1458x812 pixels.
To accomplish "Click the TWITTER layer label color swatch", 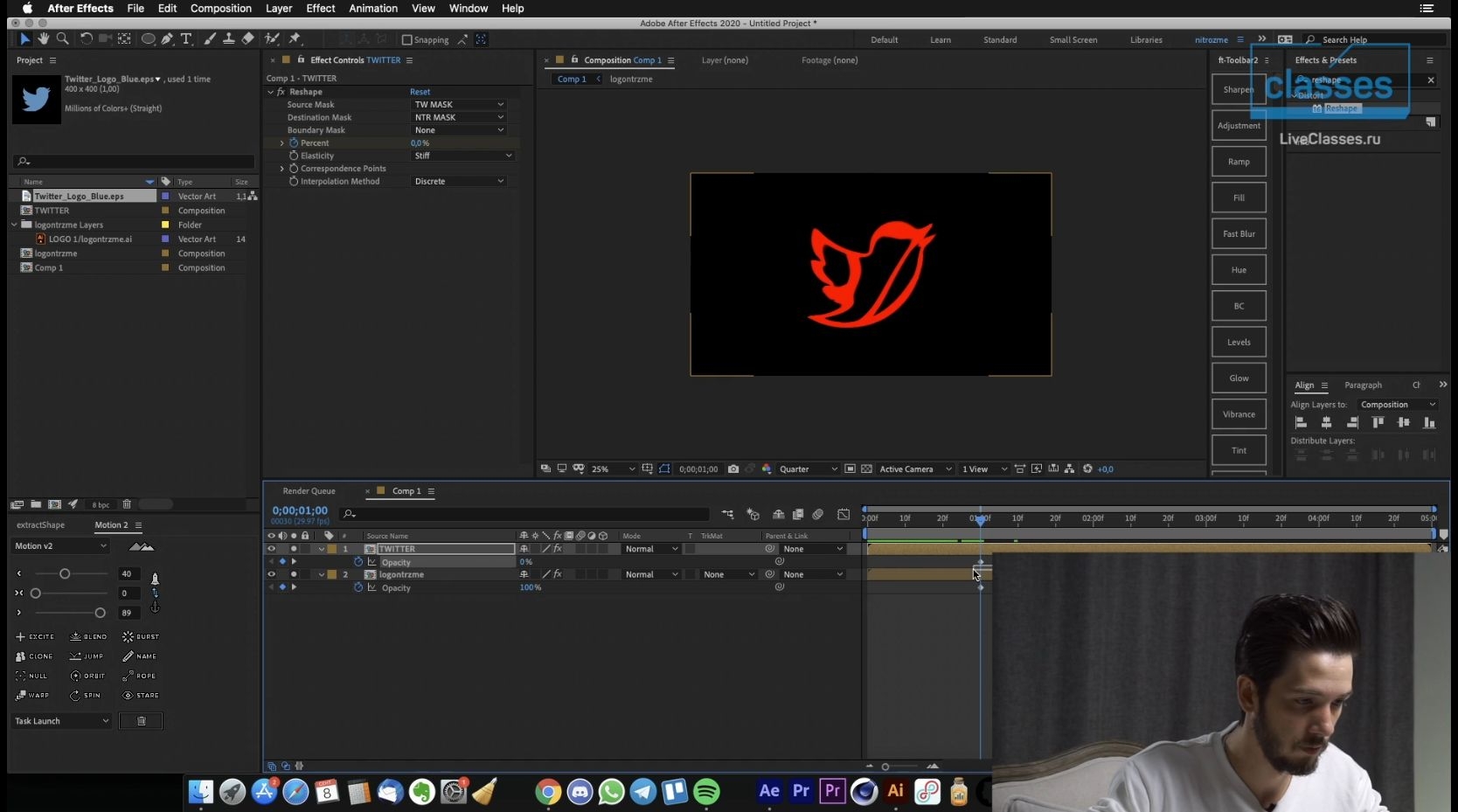I will click(332, 549).
